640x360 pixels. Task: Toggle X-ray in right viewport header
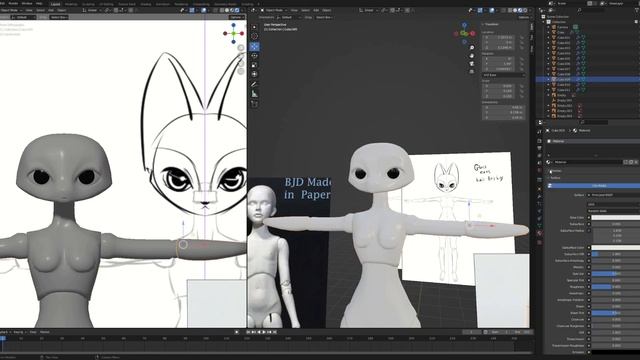[x=503, y=10]
